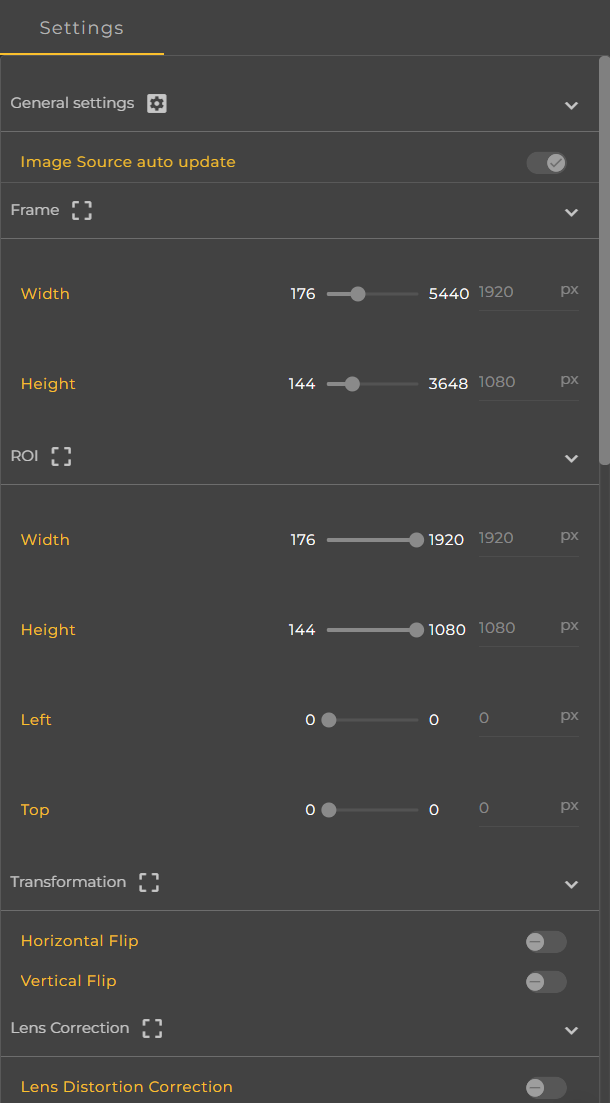Enable Lens Distortion Correction toggle
The image size is (610, 1103).
[x=546, y=1087]
